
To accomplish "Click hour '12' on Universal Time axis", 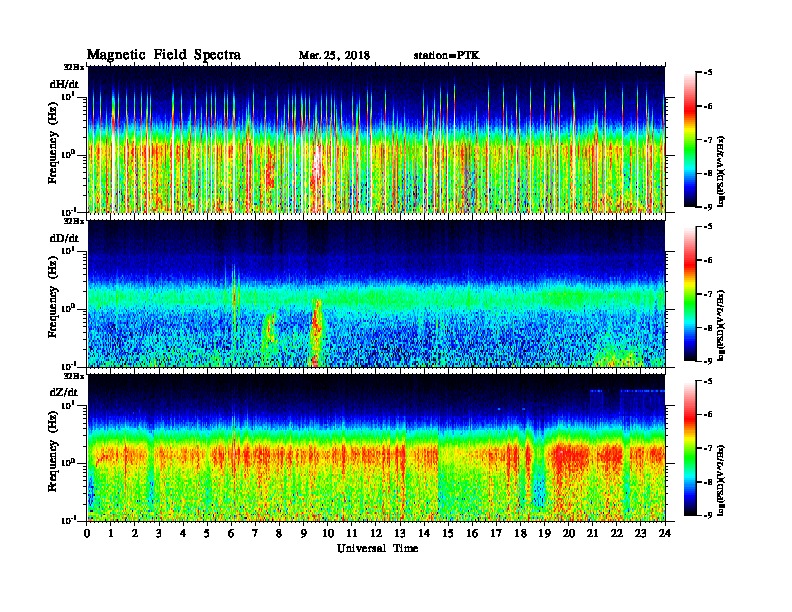I will (376, 534).
